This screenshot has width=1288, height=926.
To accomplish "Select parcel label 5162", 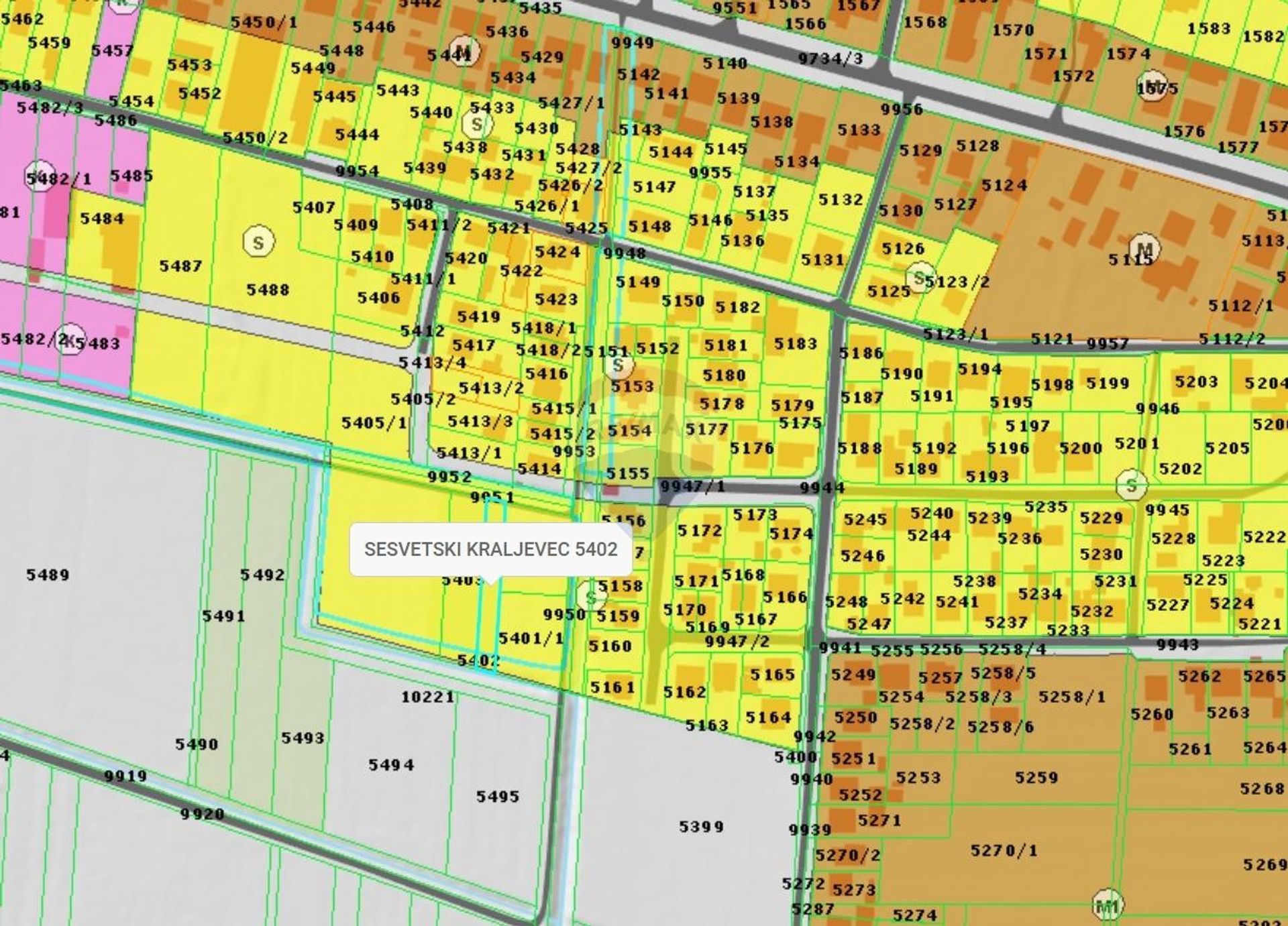I will pyautogui.click(x=684, y=691).
